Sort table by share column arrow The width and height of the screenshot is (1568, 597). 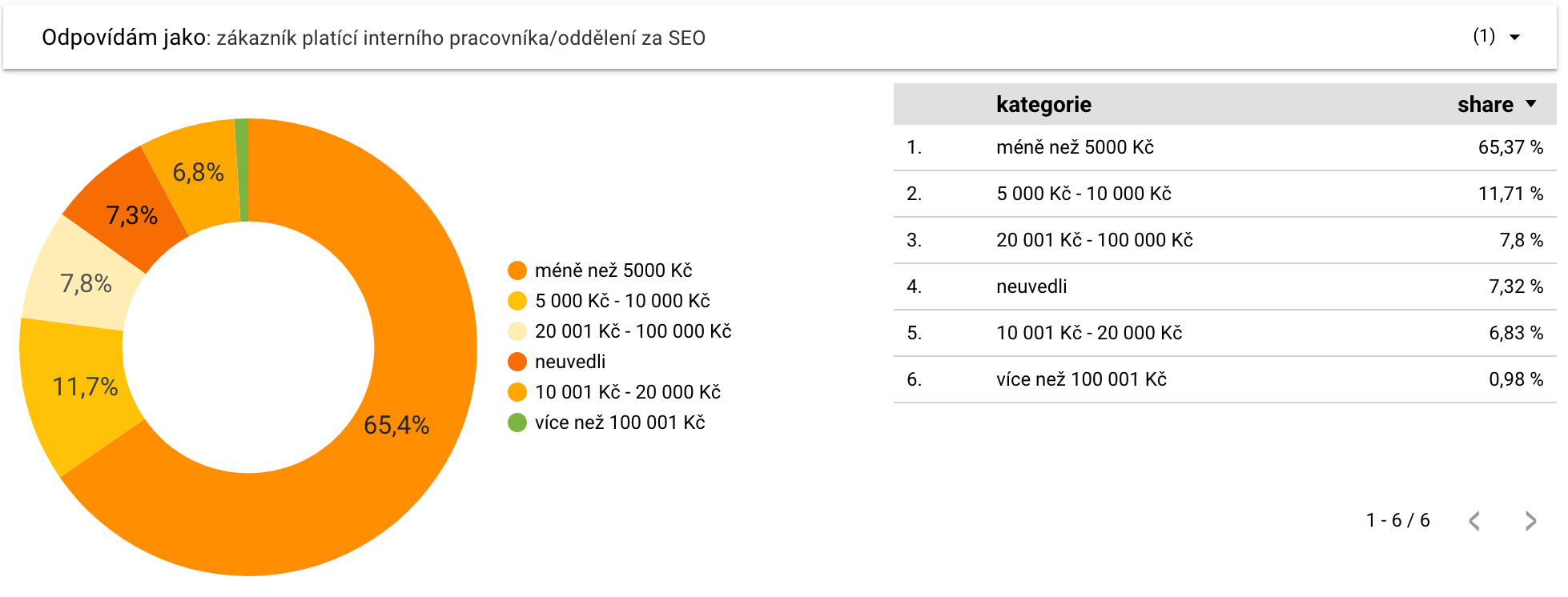(x=1531, y=103)
